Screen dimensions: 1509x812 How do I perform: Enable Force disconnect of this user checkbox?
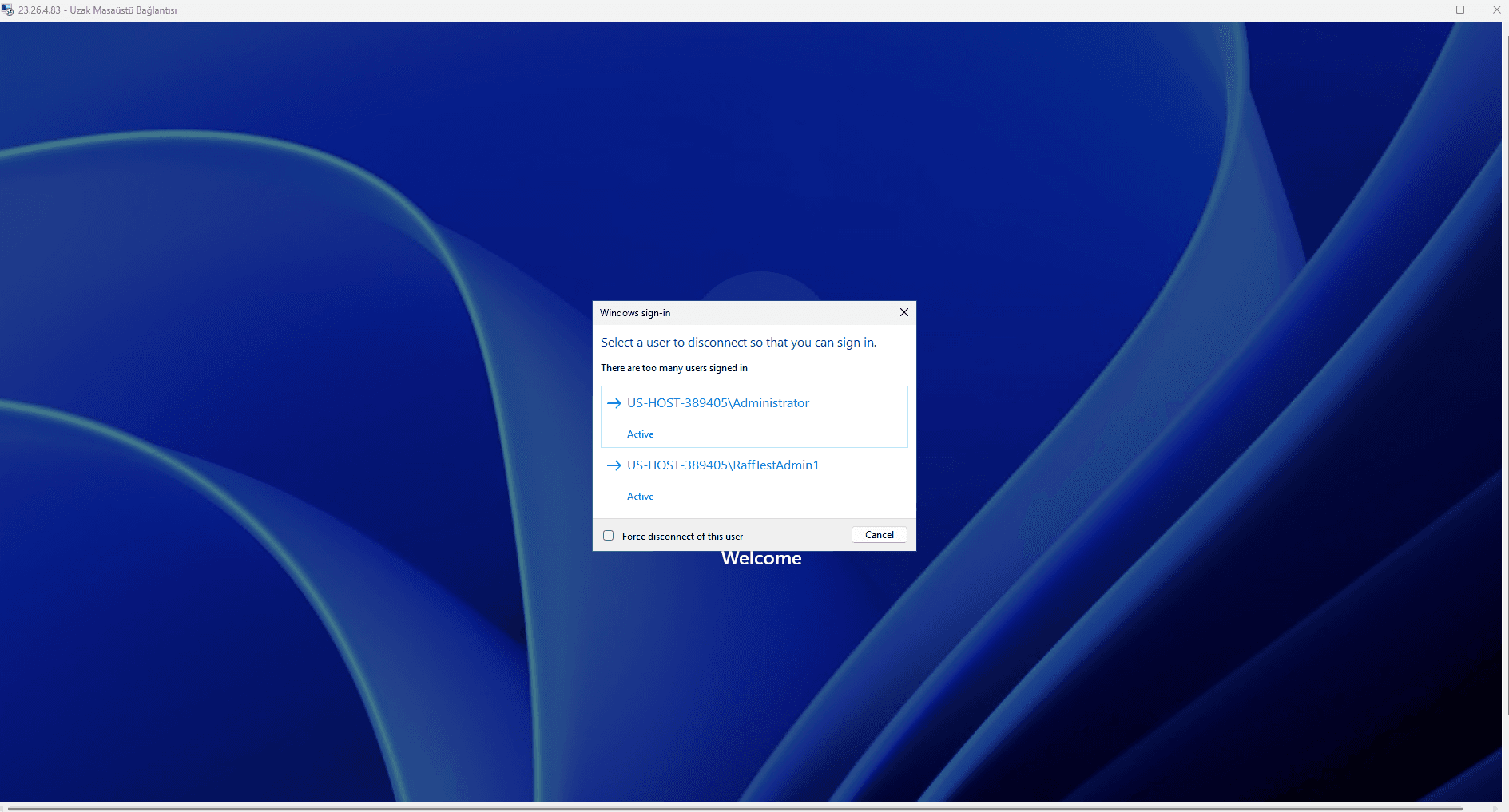pyautogui.click(x=609, y=536)
